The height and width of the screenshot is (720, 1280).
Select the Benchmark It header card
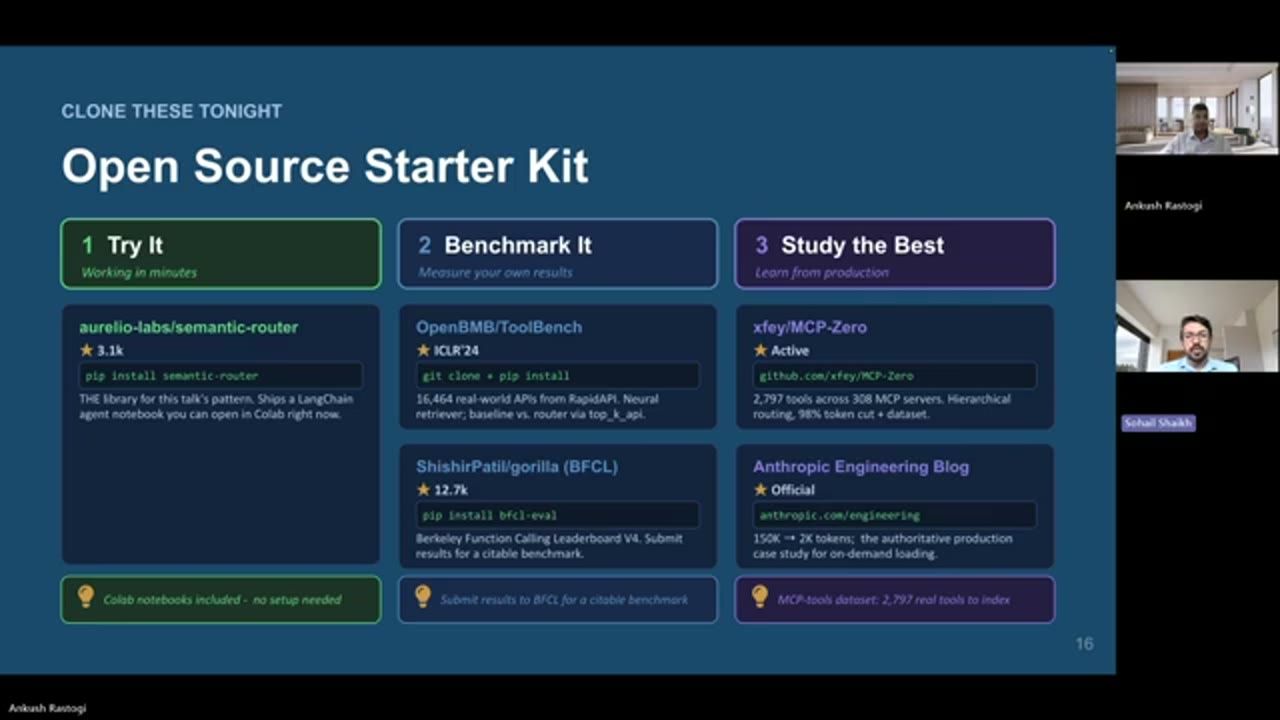coord(558,254)
